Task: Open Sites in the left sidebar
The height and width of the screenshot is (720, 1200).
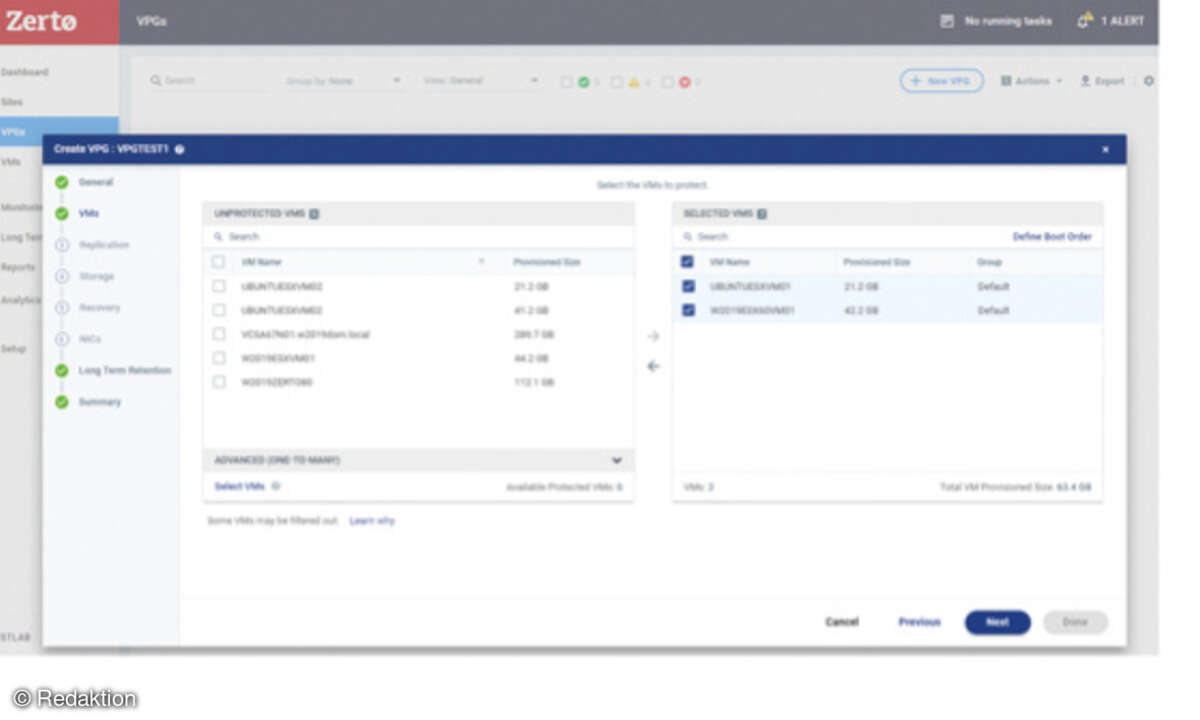Action: [12, 102]
